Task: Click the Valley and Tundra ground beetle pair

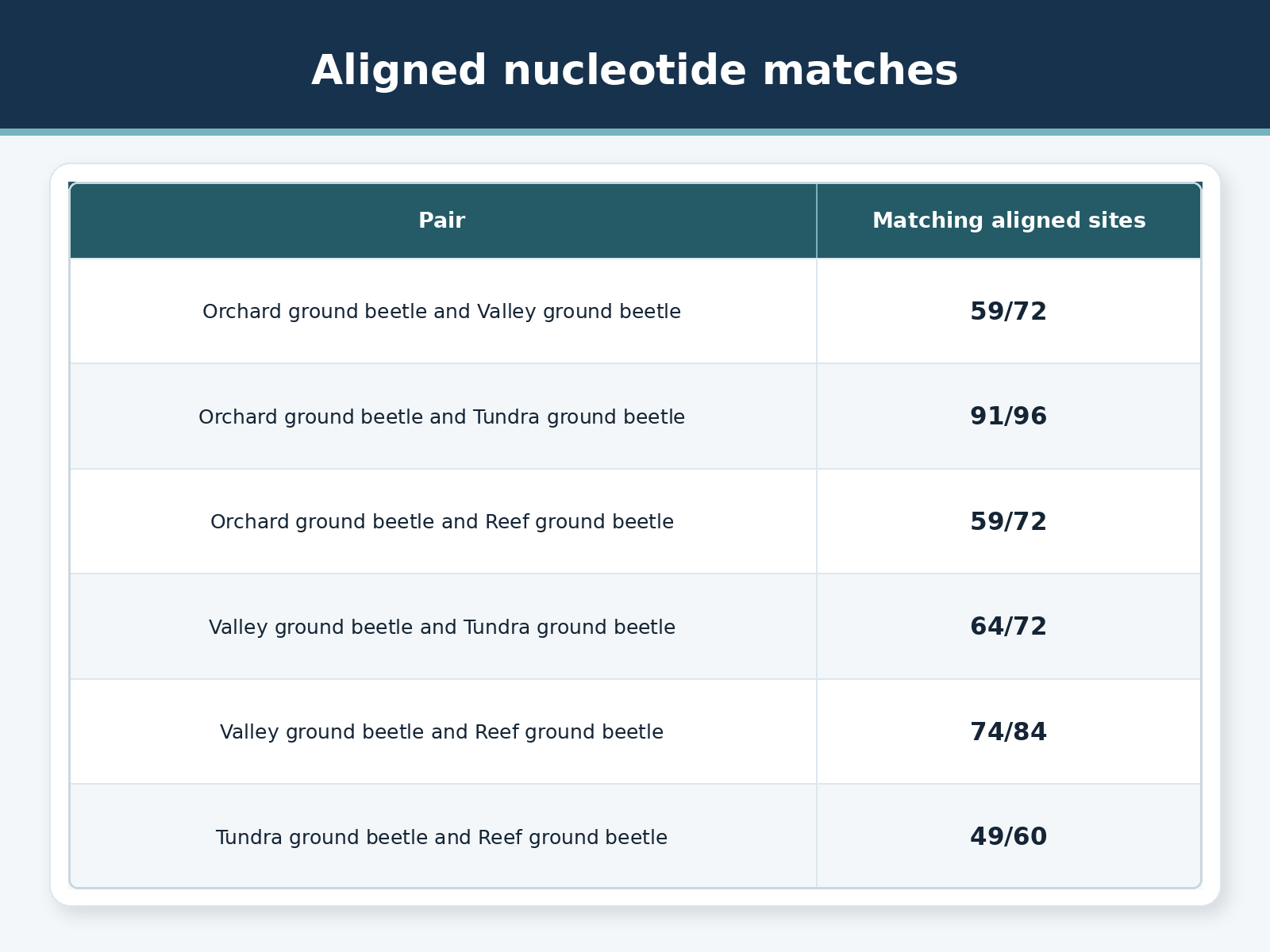Action: tap(442, 628)
